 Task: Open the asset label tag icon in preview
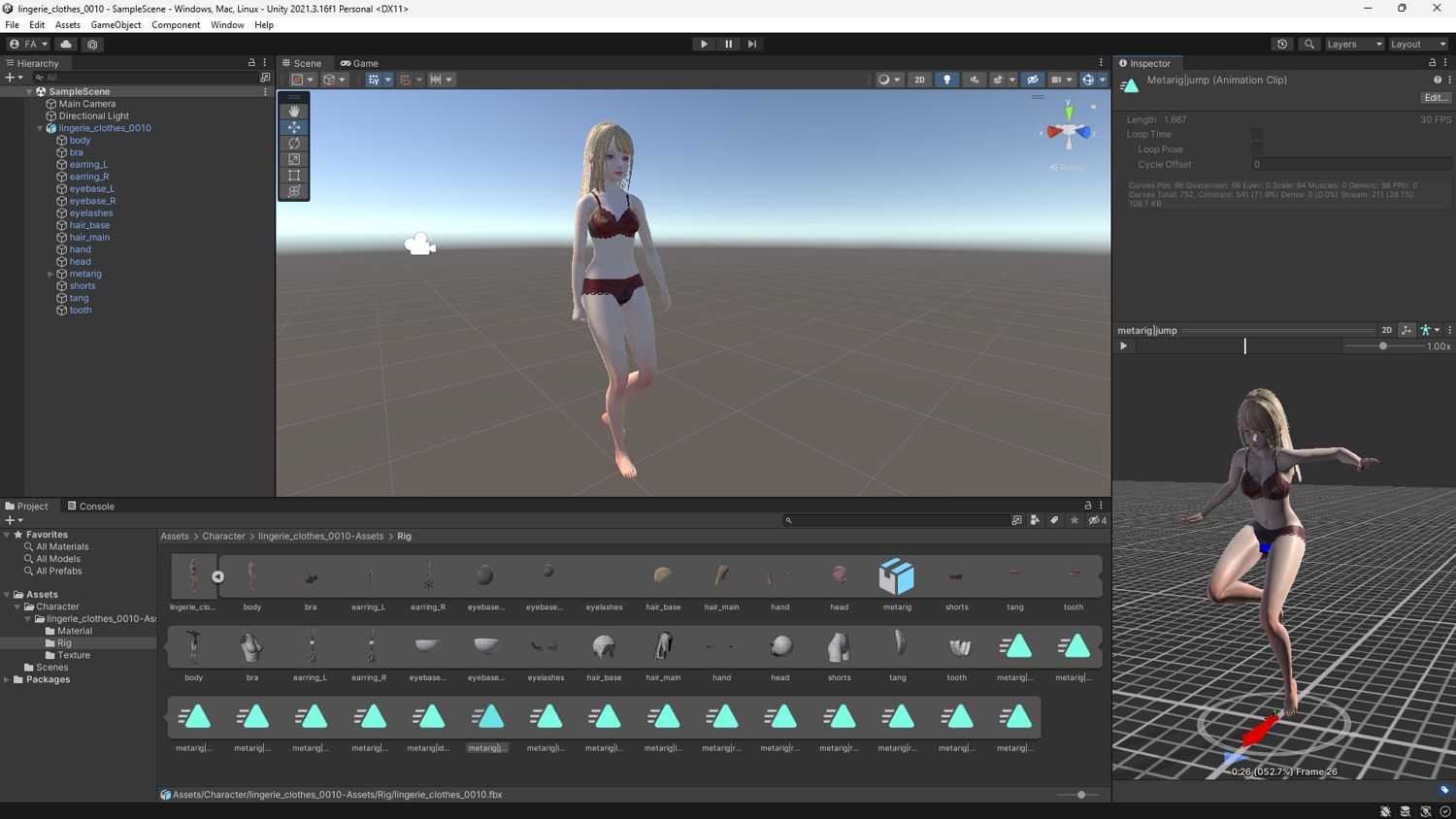[x=1444, y=790]
